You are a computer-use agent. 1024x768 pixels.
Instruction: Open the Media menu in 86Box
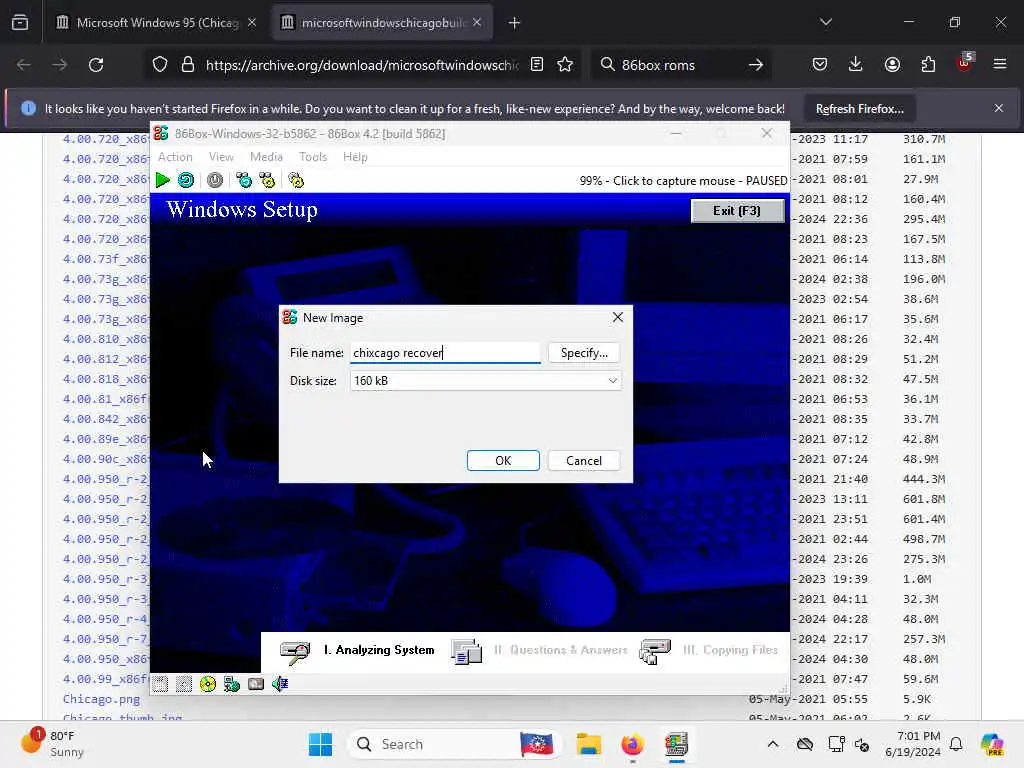[266, 157]
